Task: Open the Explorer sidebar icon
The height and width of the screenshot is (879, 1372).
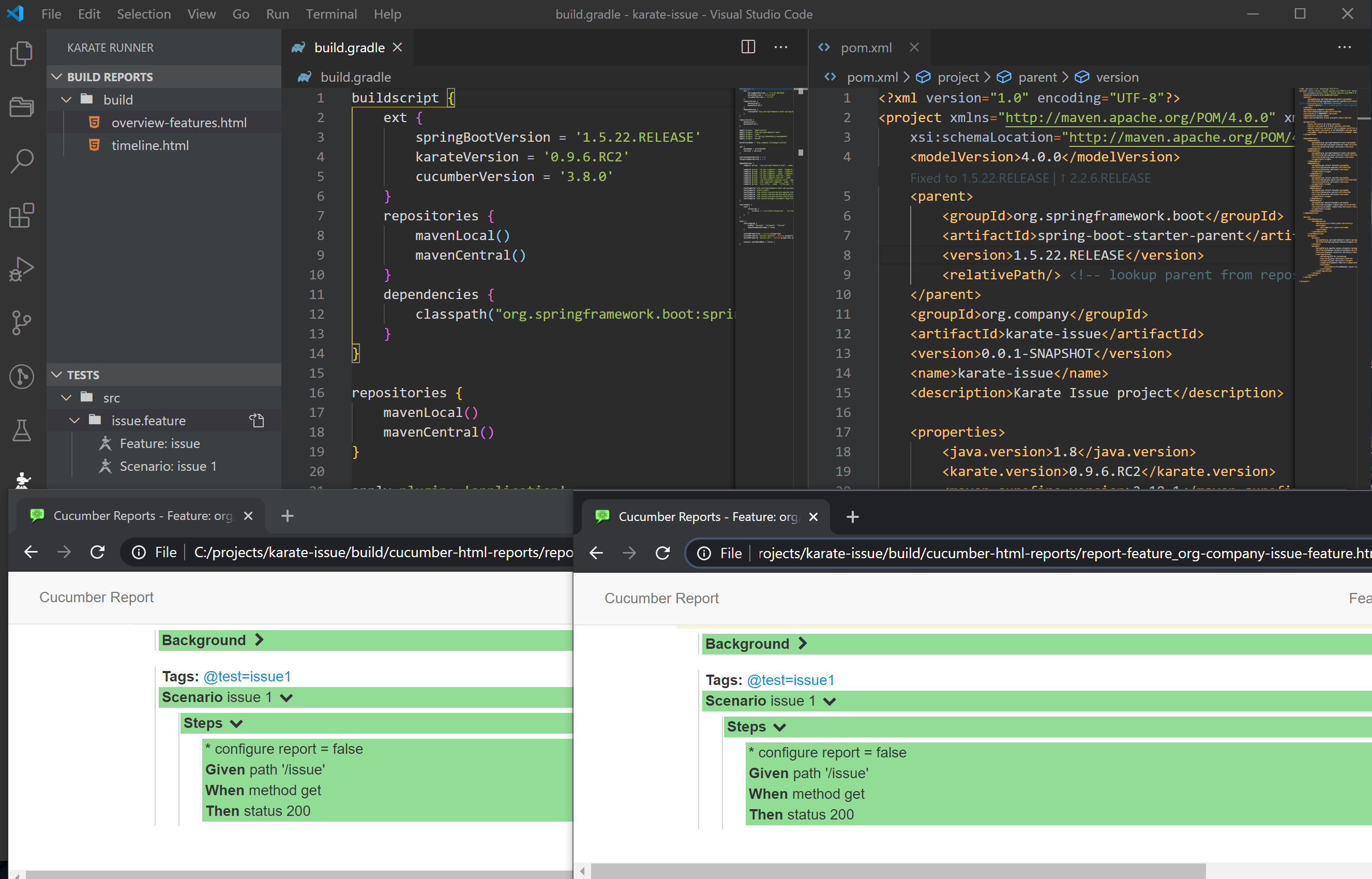Action: (x=21, y=53)
